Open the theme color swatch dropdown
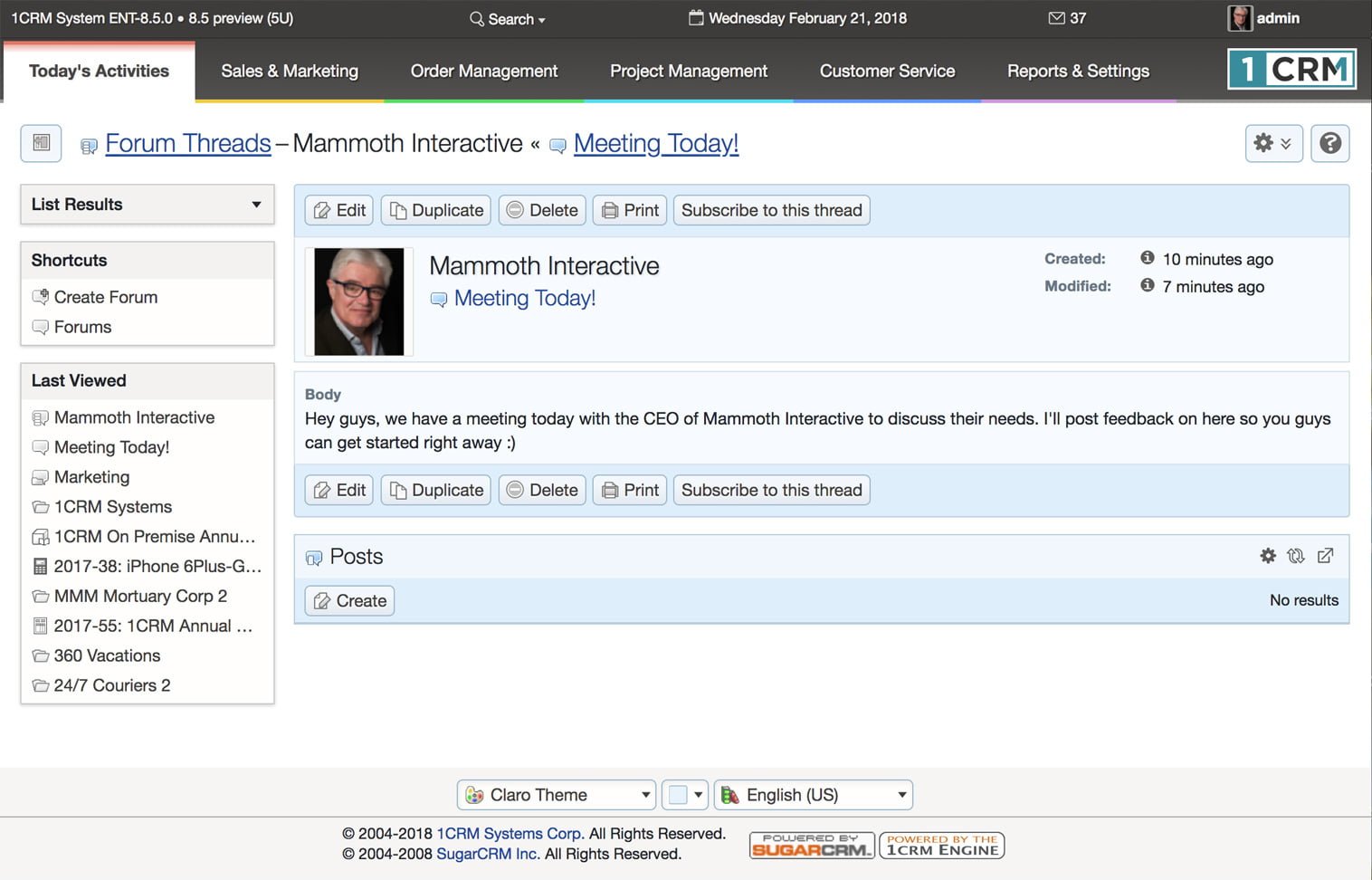This screenshot has height=880, width=1372. click(x=684, y=795)
